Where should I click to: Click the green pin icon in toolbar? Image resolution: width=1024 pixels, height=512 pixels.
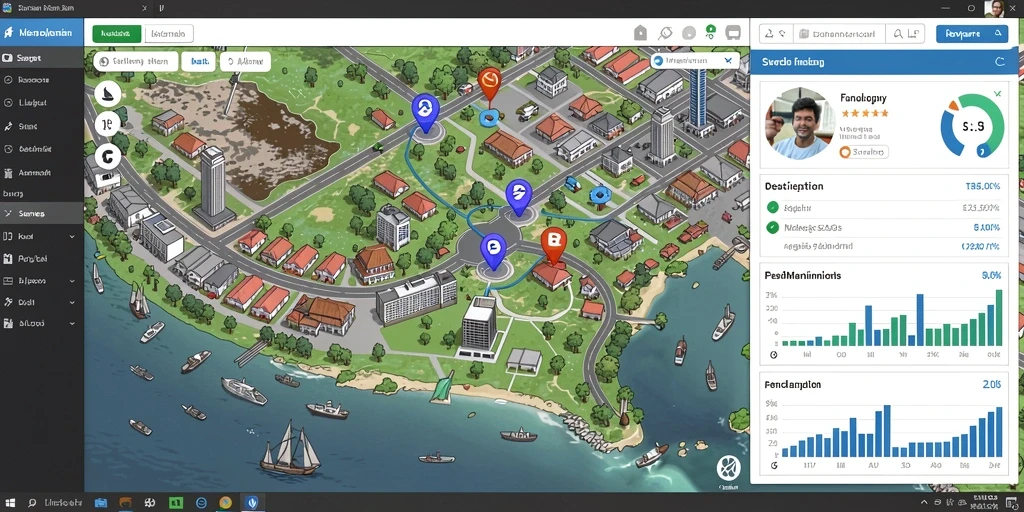[711, 32]
